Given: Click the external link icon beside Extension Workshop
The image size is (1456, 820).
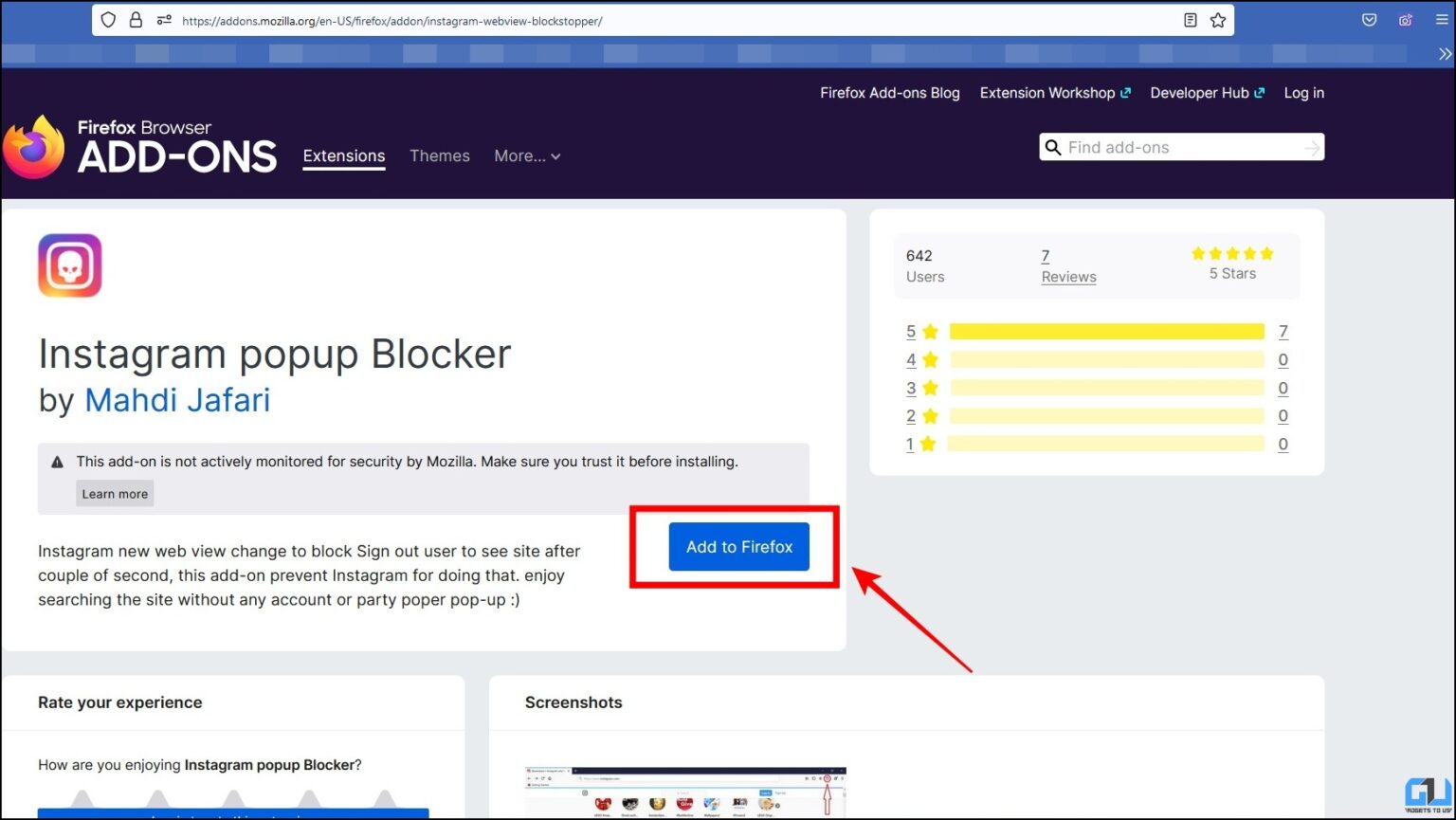Looking at the screenshot, I should [x=1127, y=92].
